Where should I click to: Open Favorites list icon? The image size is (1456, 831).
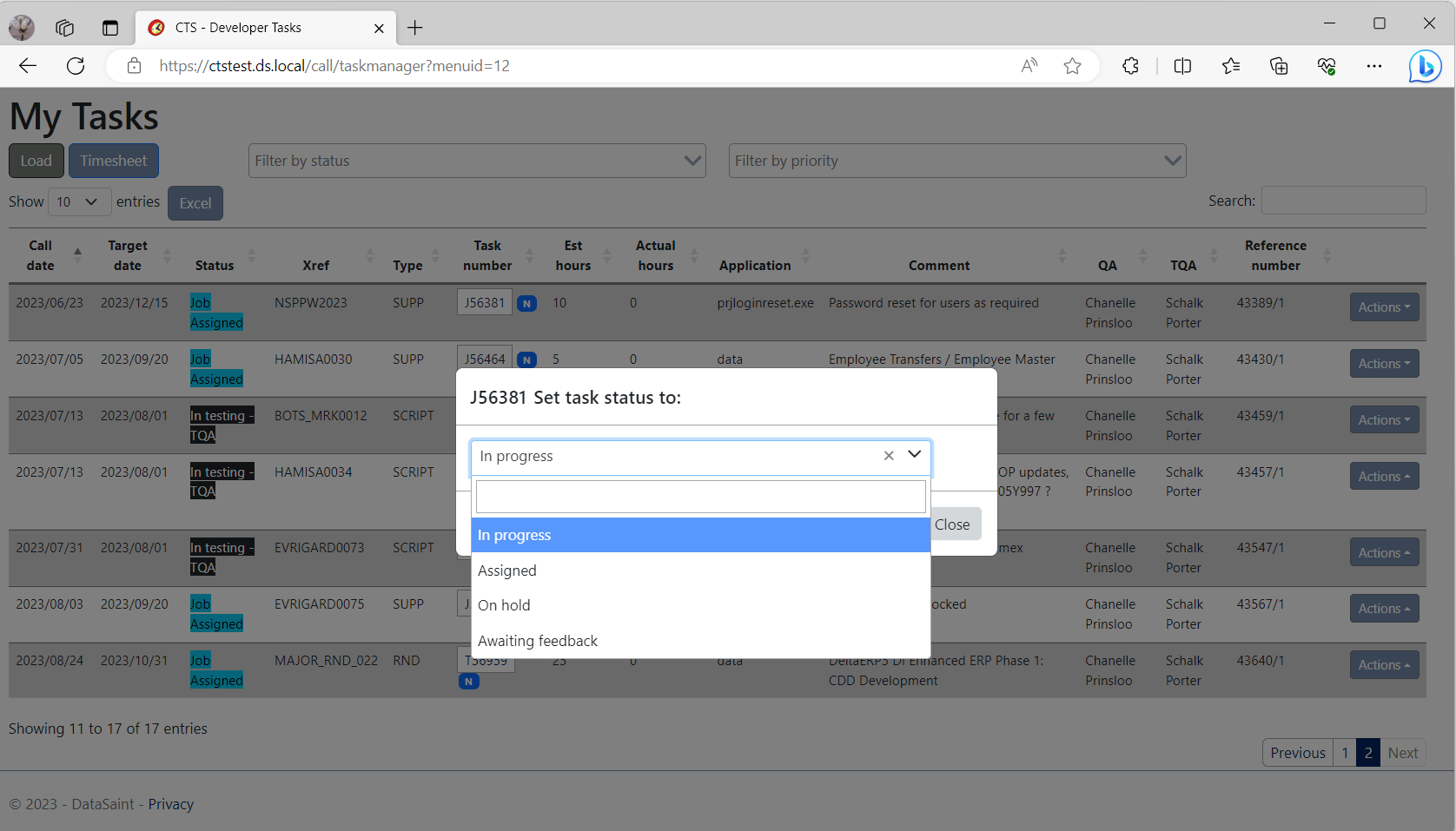(1231, 66)
